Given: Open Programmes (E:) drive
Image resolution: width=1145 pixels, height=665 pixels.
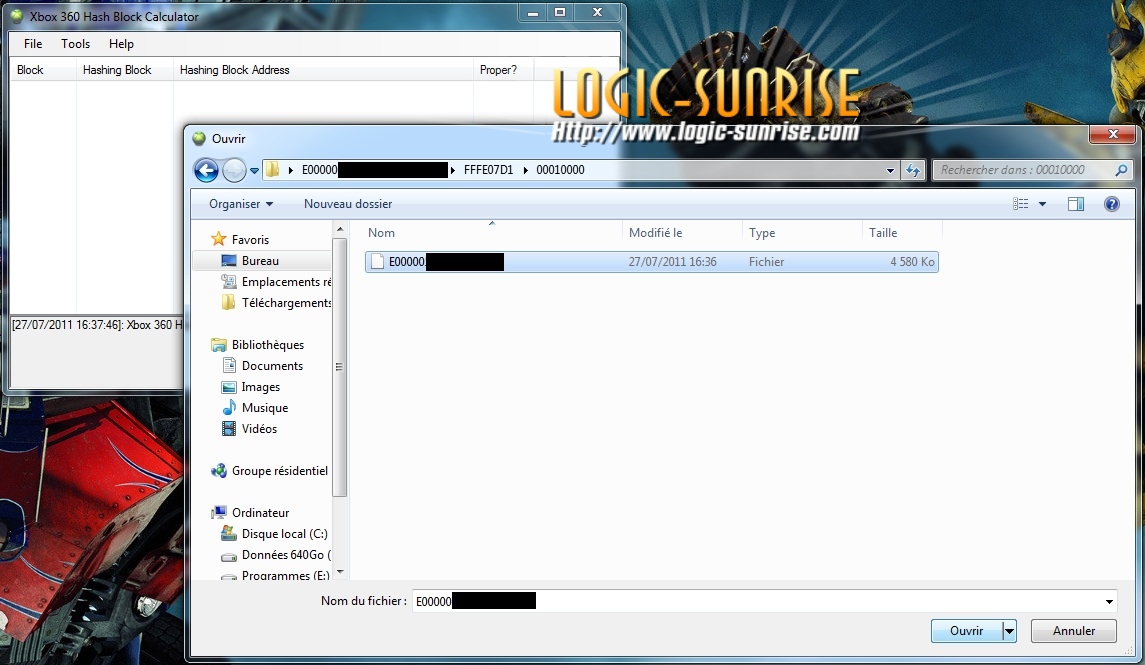Looking at the screenshot, I should pyautogui.click(x=285, y=575).
